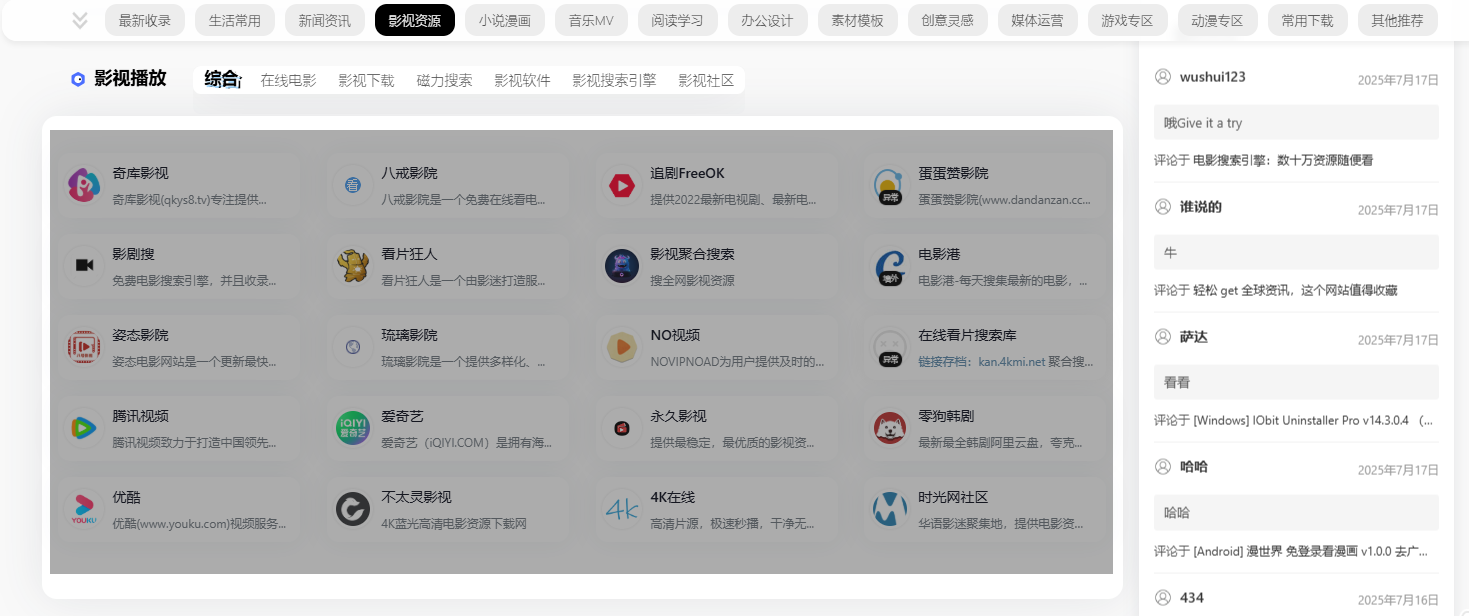Click the 哈哈 comment text box
The image size is (1469, 616).
[1296, 512]
